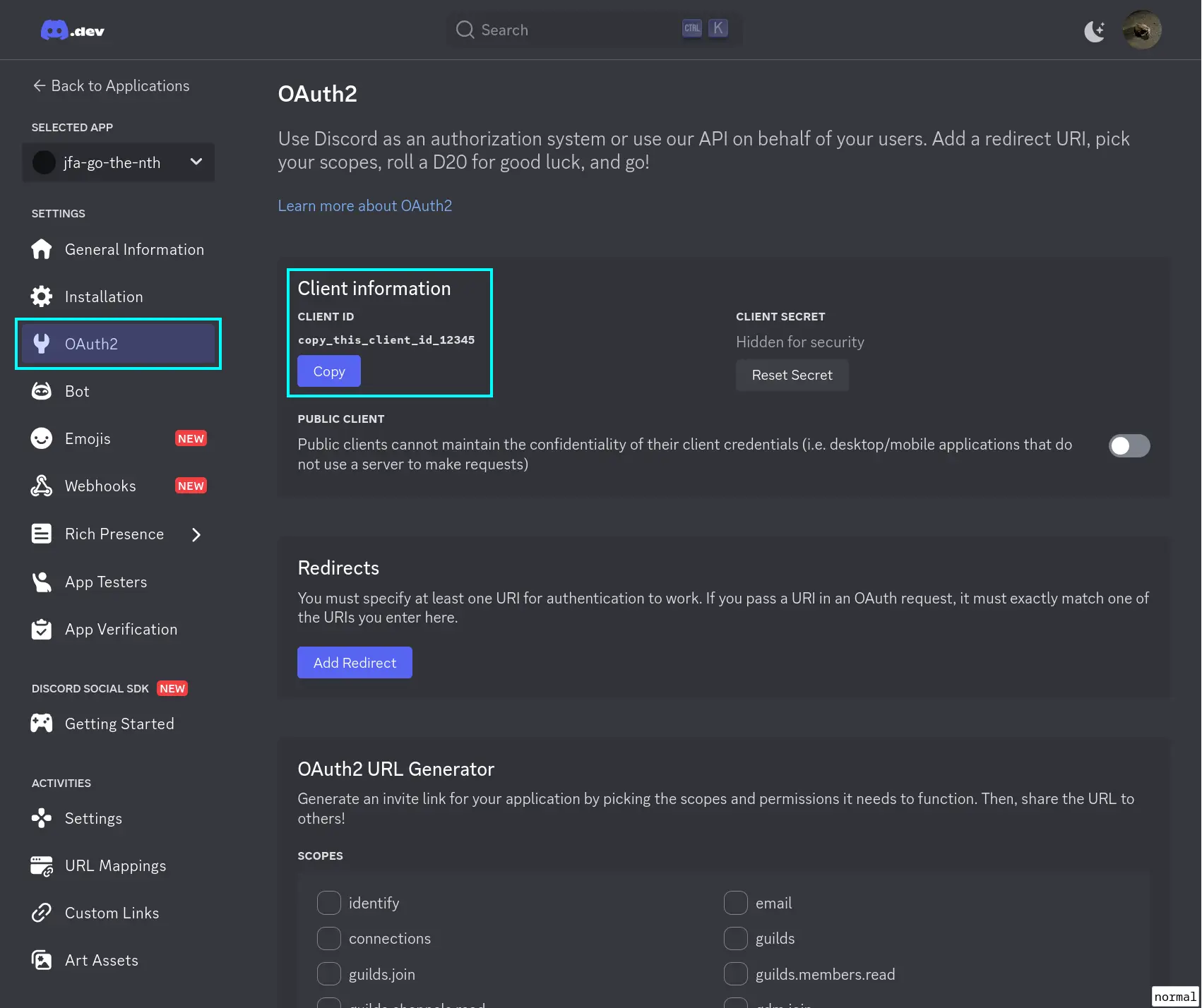Copy the client ID
The image size is (1202, 1008).
[329, 371]
